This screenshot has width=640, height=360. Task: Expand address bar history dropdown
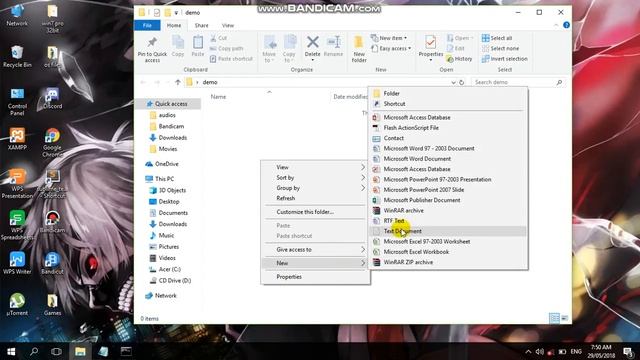tap(453, 82)
